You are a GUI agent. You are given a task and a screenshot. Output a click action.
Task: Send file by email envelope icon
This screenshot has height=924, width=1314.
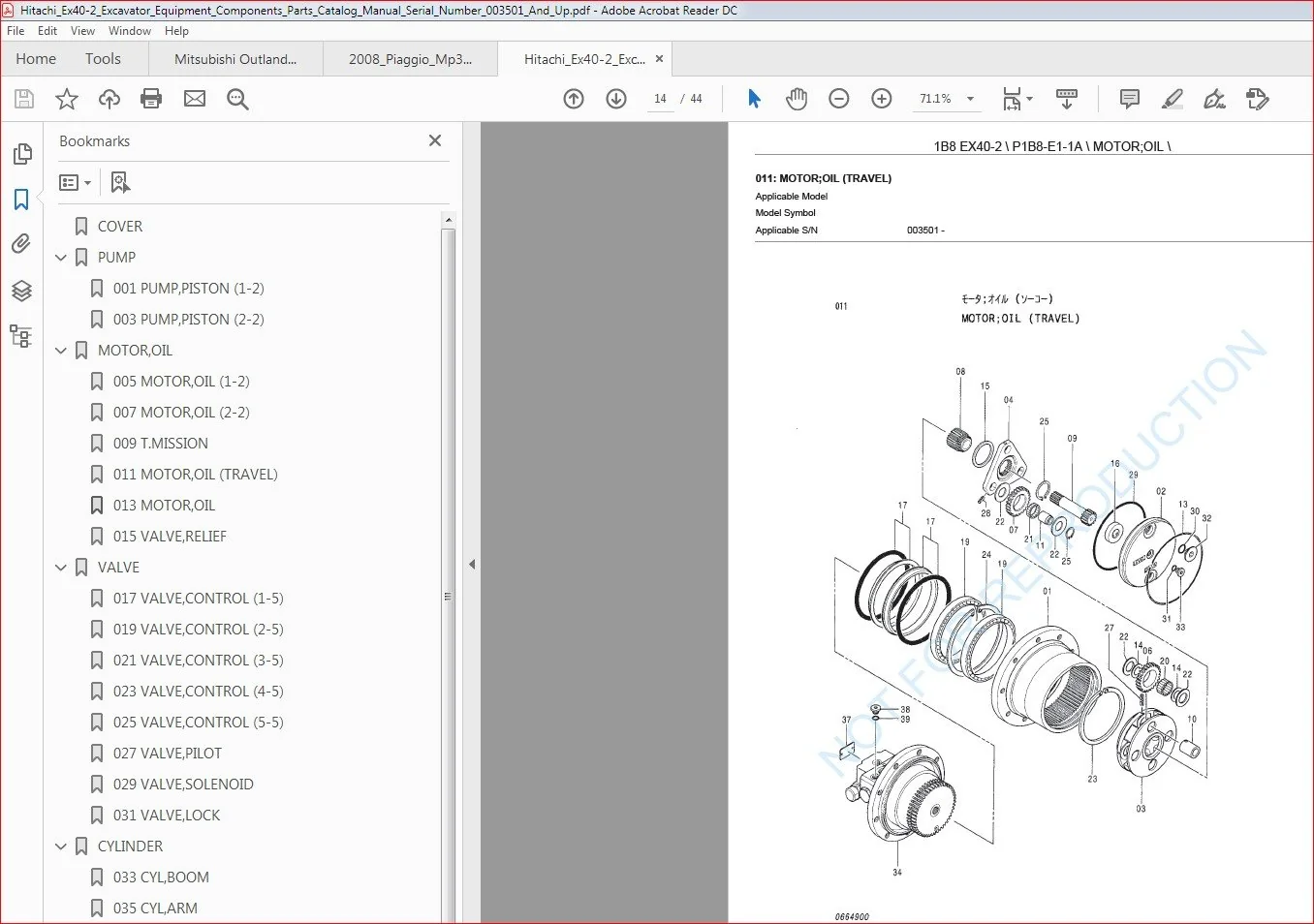[195, 99]
